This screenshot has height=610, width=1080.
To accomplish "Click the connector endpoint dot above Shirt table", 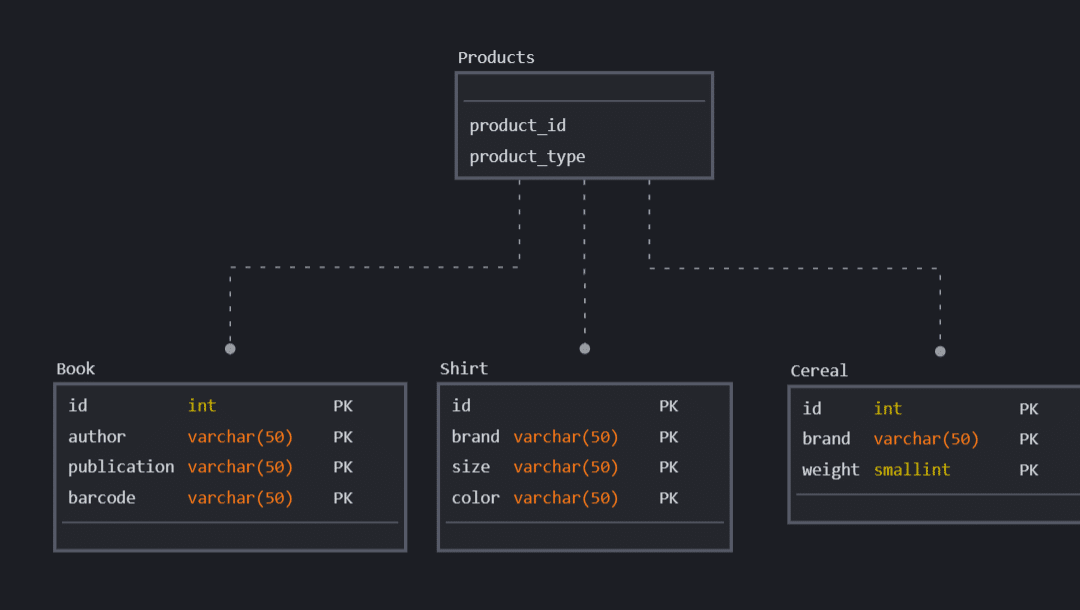I will pyautogui.click(x=585, y=349).
